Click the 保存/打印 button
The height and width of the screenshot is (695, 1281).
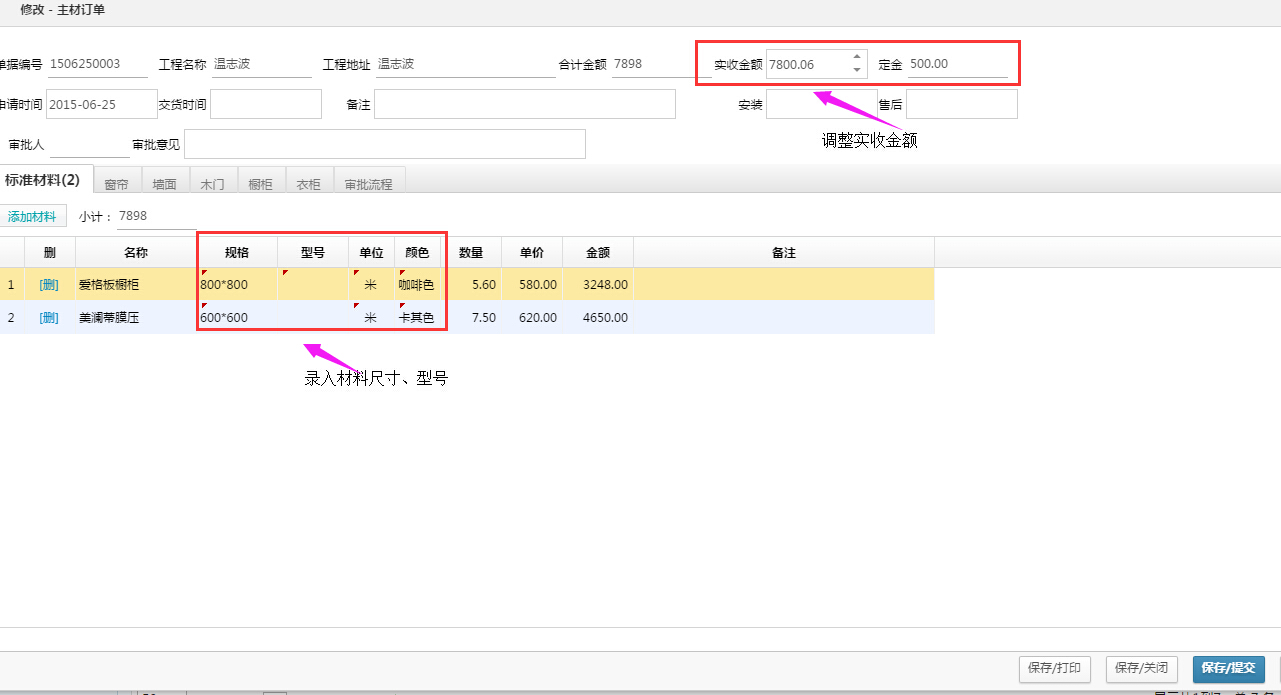[1054, 668]
